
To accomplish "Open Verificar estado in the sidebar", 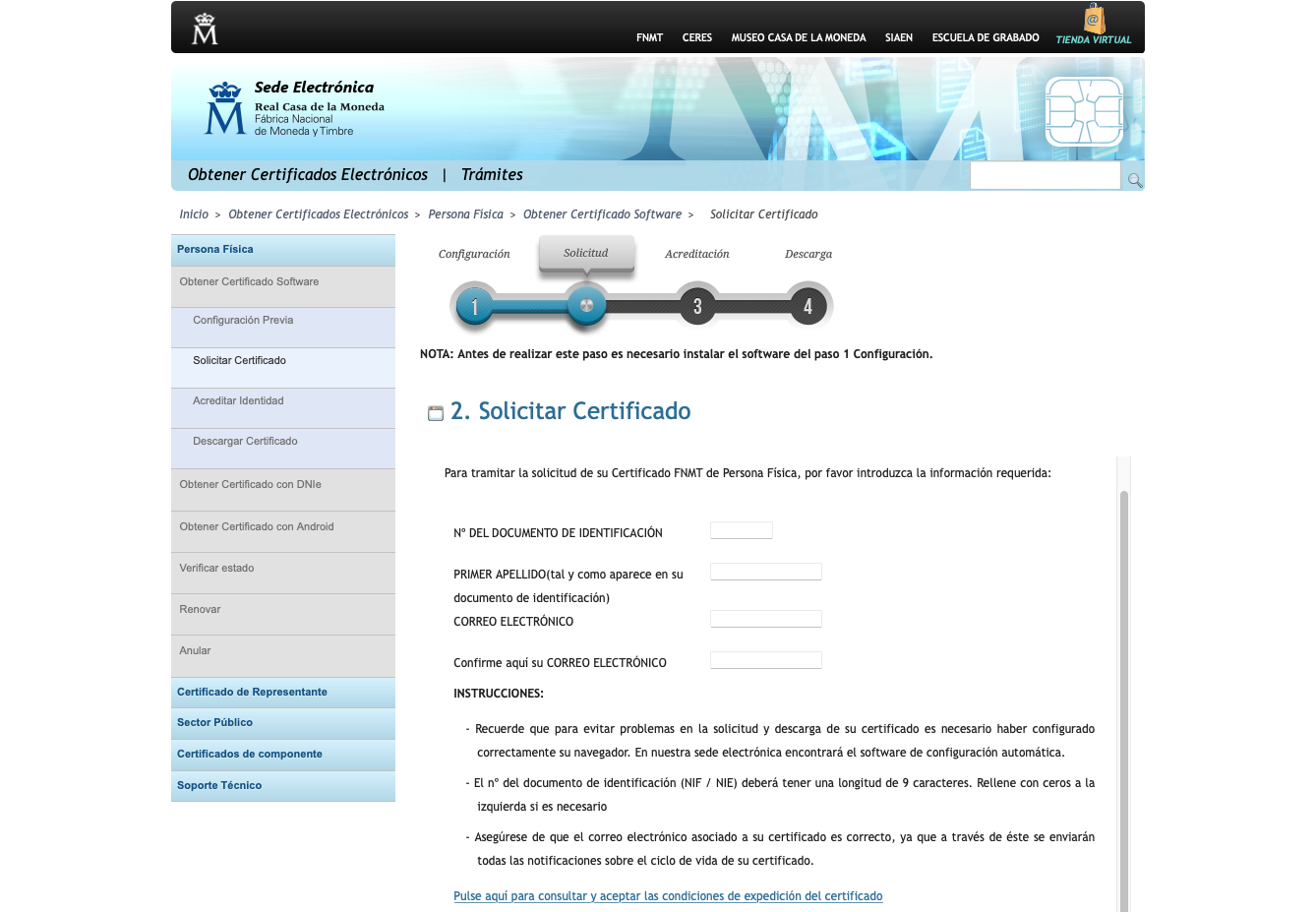I will coord(283,573).
